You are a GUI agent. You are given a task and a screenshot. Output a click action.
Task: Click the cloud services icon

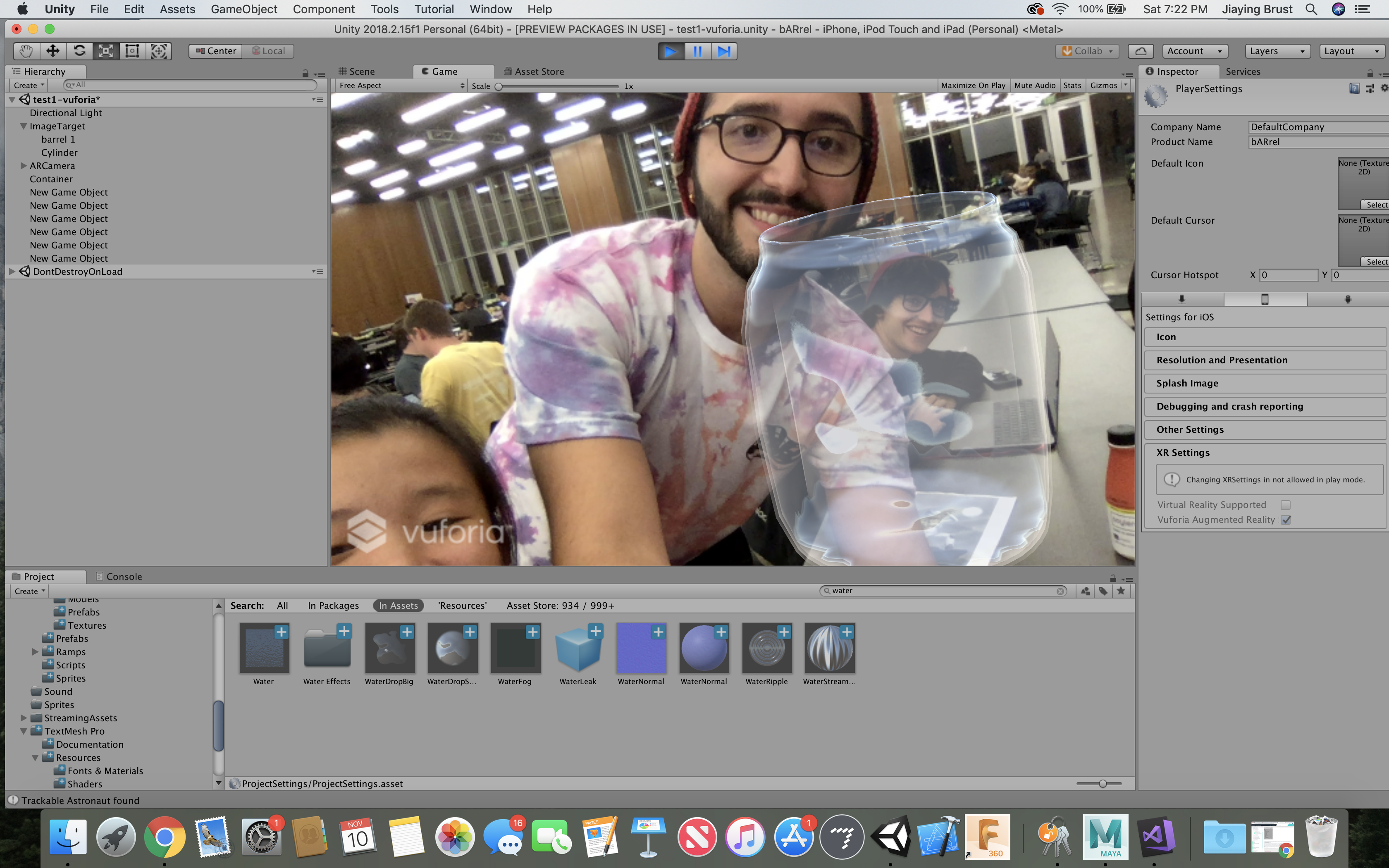tap(1141, 51)
